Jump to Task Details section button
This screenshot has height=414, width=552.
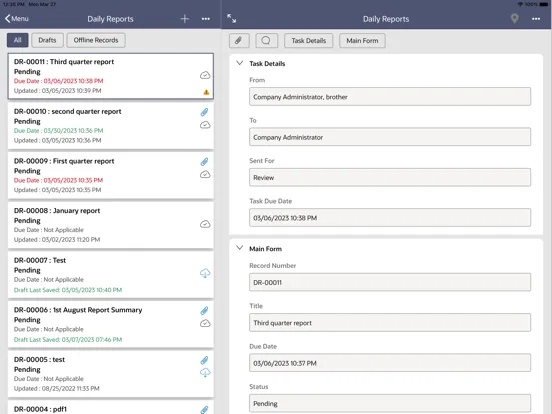(x=308, y=40)
